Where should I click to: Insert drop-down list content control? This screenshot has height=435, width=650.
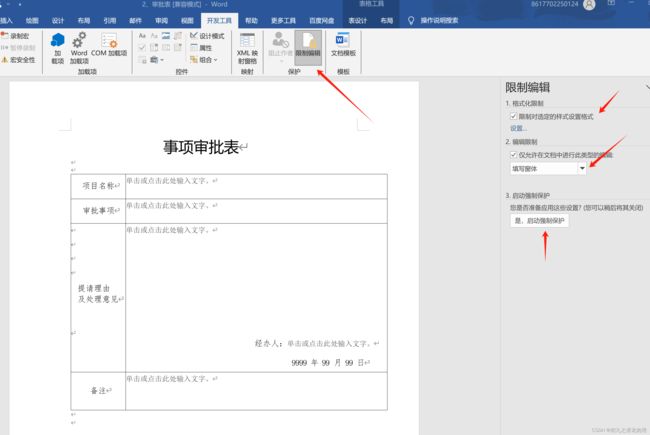[166, 48]
